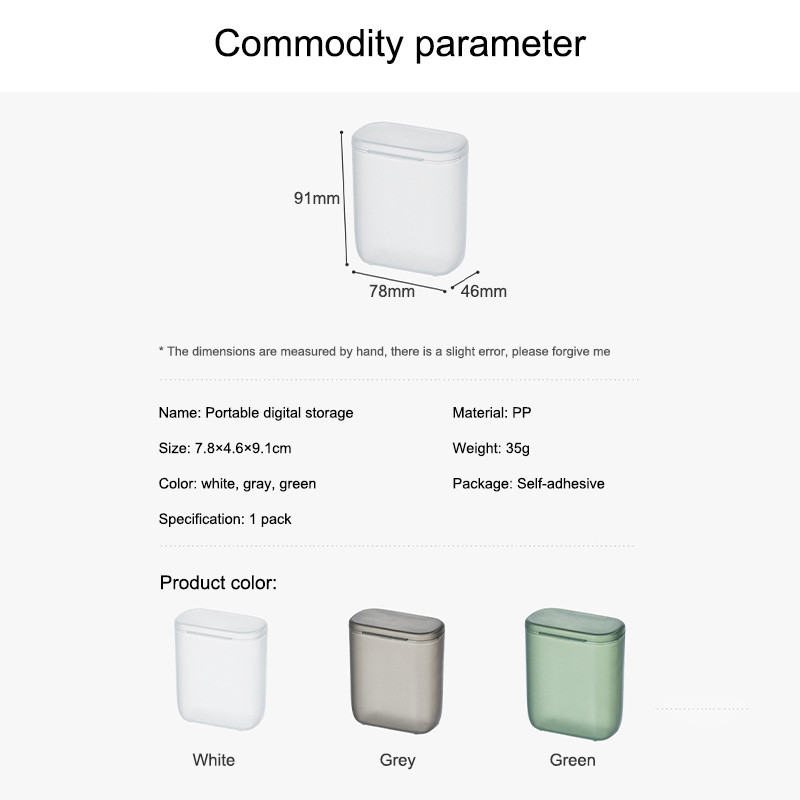The image size is (800, 800).
Task: Click the 78mm width label
Action: point(392,291)
